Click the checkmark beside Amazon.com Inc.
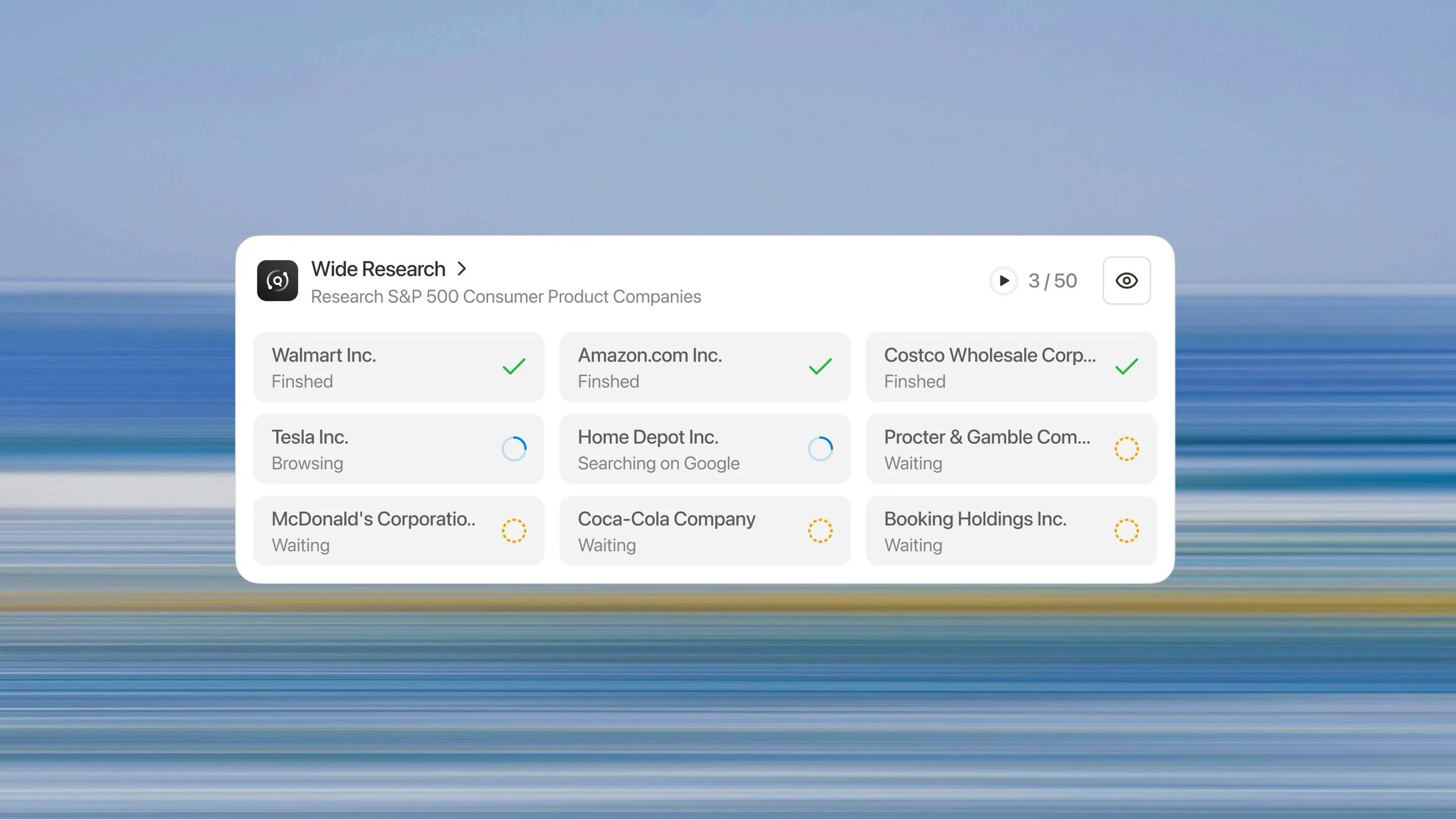 click(x=820, y=366)
